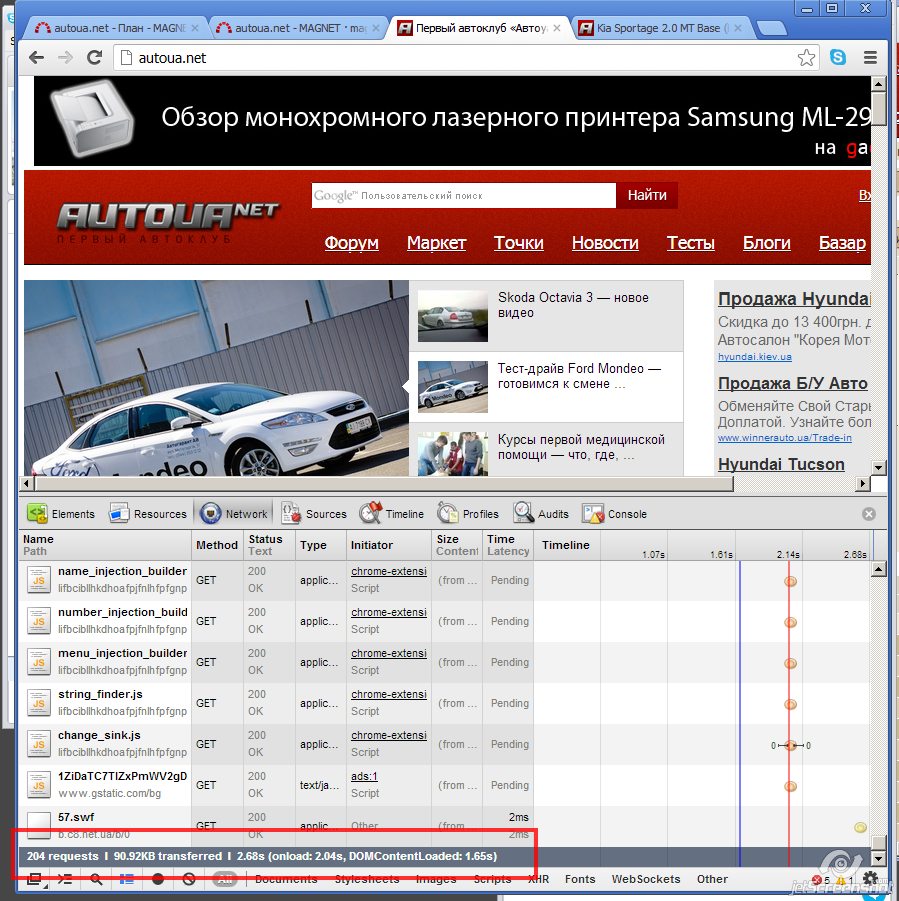The width and height of the screenshot is (899, 901).
Task: Bookmark this page with the star icon
Action: coord(806,58)
